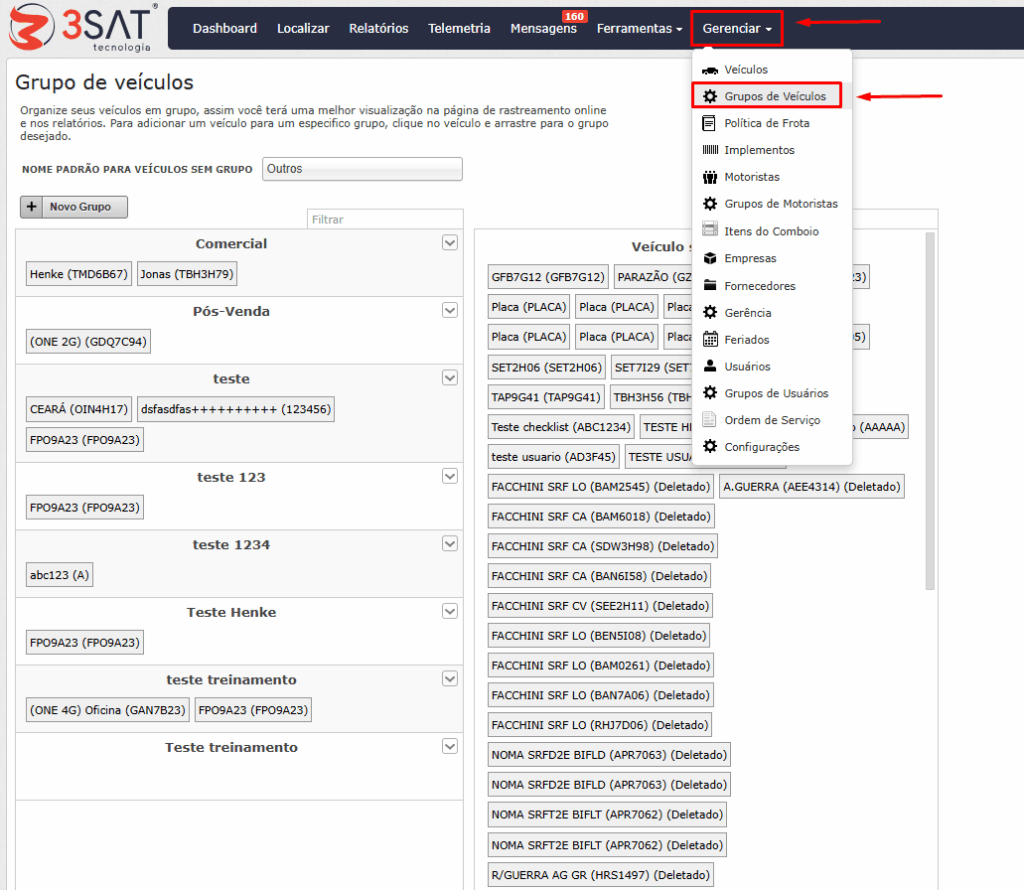Click the gear icon beside Grupos de Veículos

(710, 96)
